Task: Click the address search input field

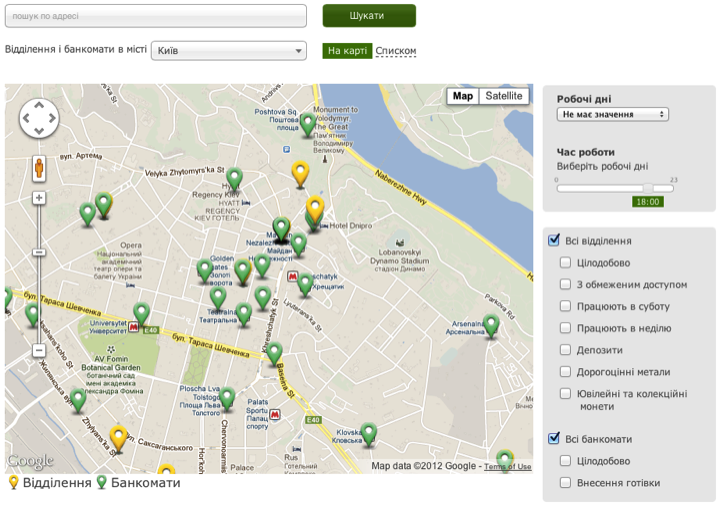Action: tap(155, 16)
